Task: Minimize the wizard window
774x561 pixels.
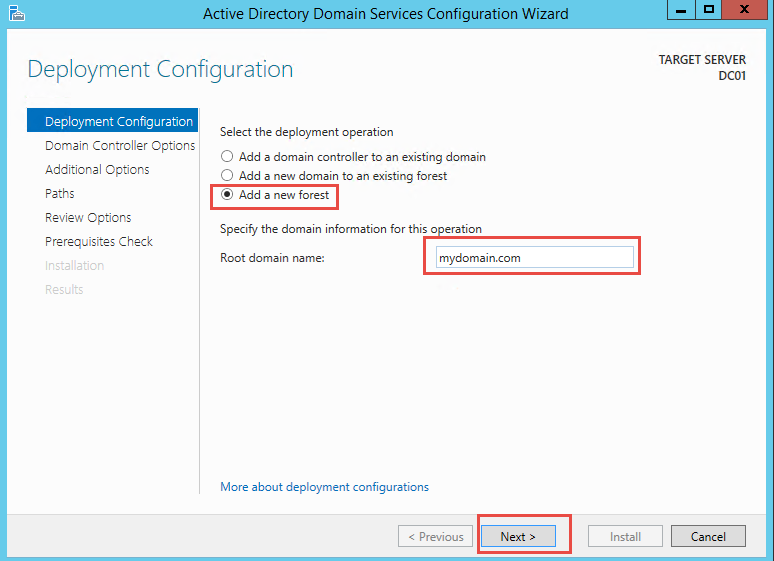Action: pos(681,10)
